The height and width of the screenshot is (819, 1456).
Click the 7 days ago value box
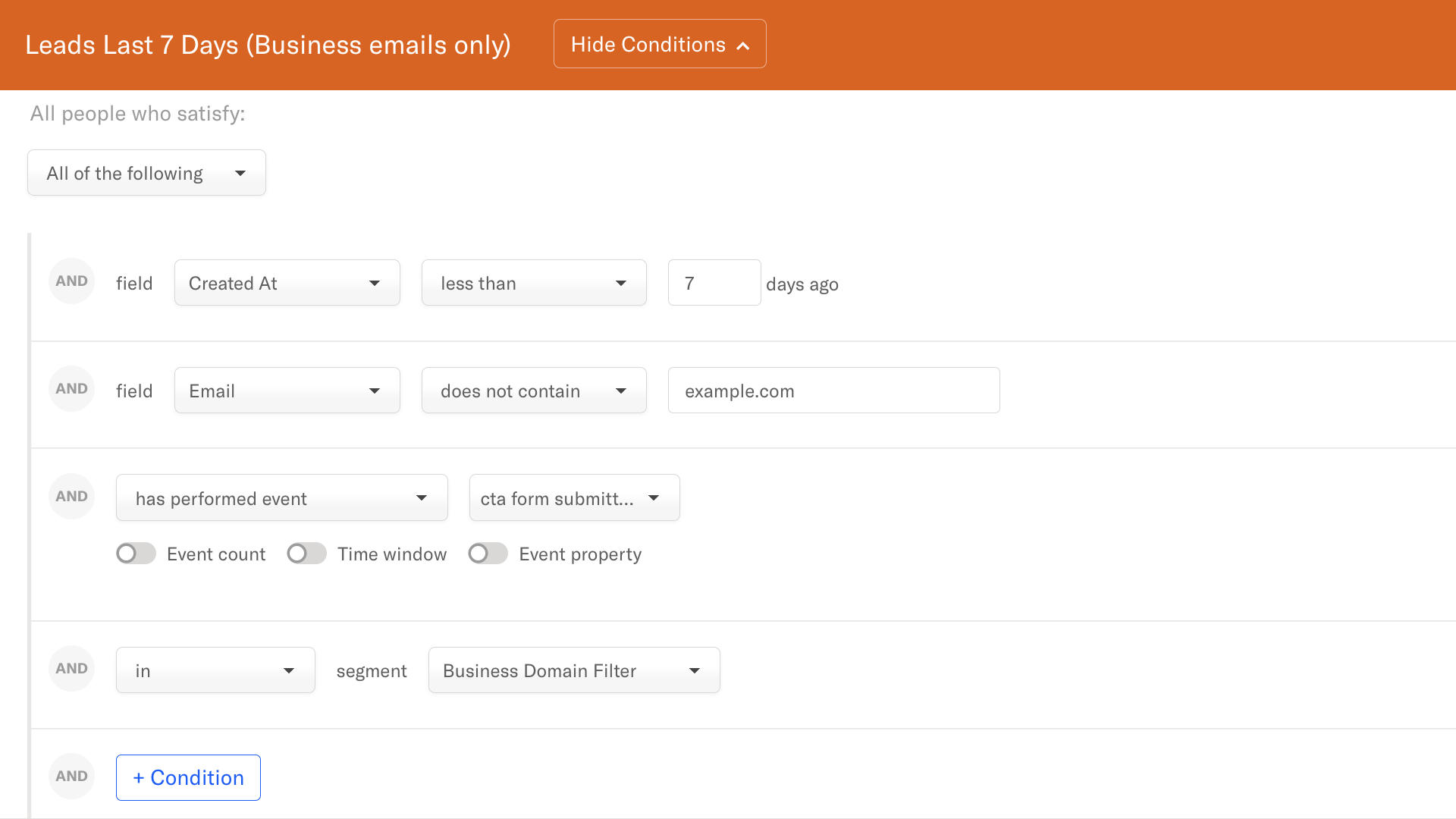click(x=714, y=283)
